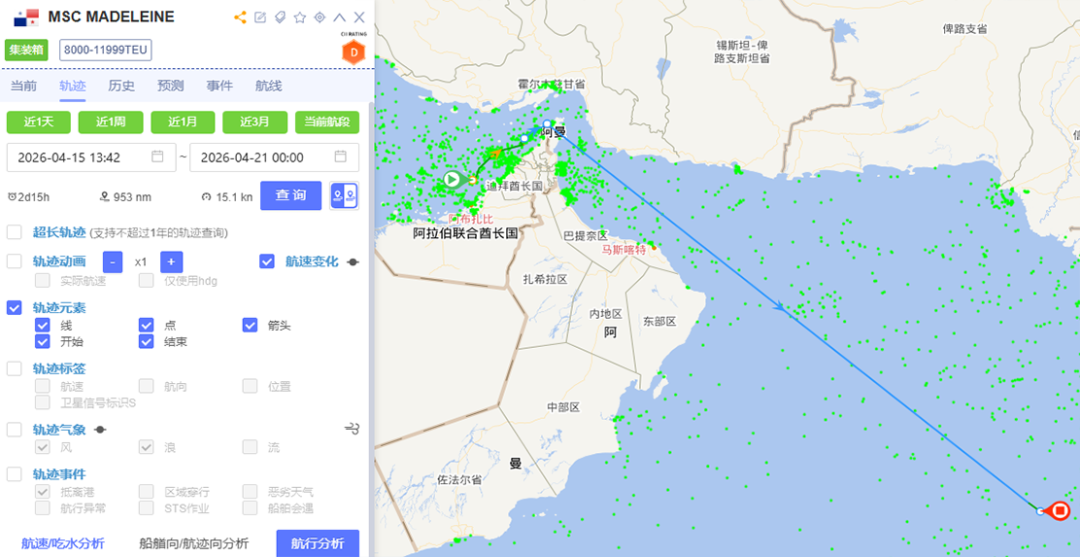Viewport: 1080px width, 557px height.
Task: Star MSC MADELEINE as favorite
Action: (x=300, y=17)
